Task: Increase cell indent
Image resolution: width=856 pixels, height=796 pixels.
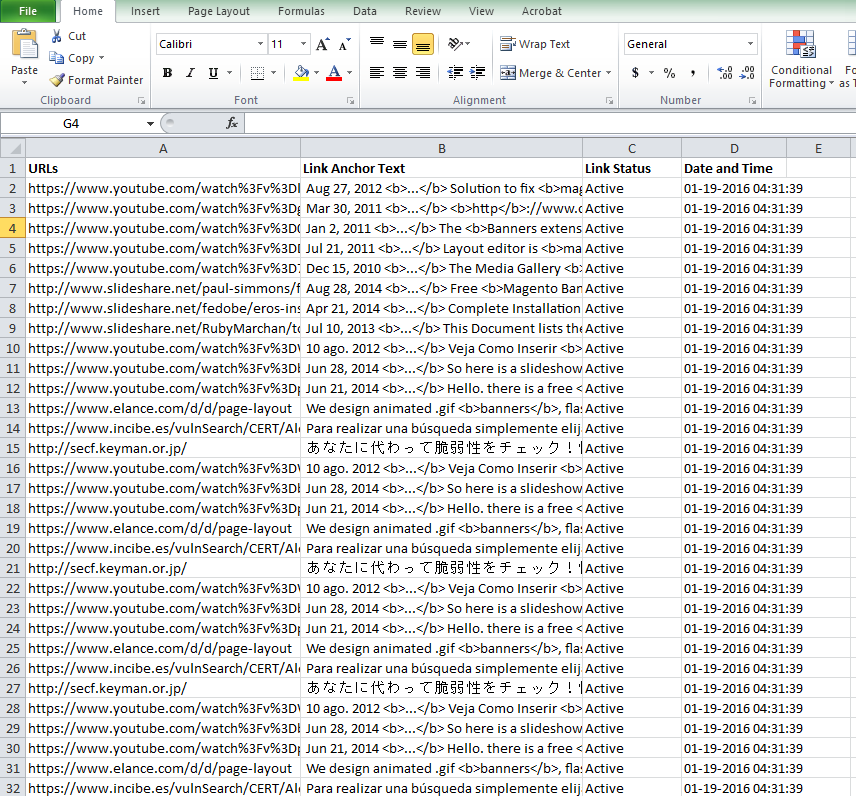Action: 477,73
